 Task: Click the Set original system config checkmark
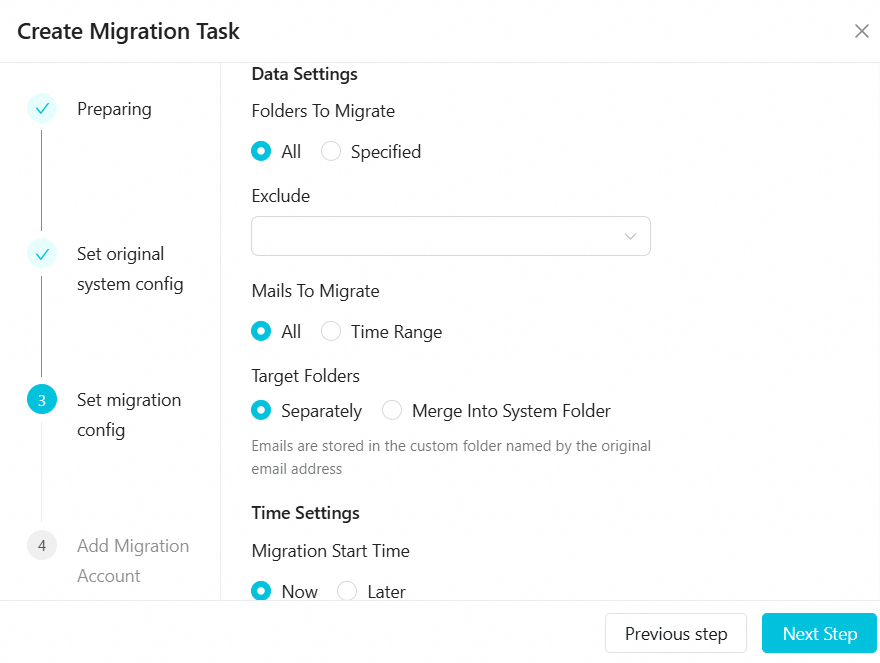point(42,254)
